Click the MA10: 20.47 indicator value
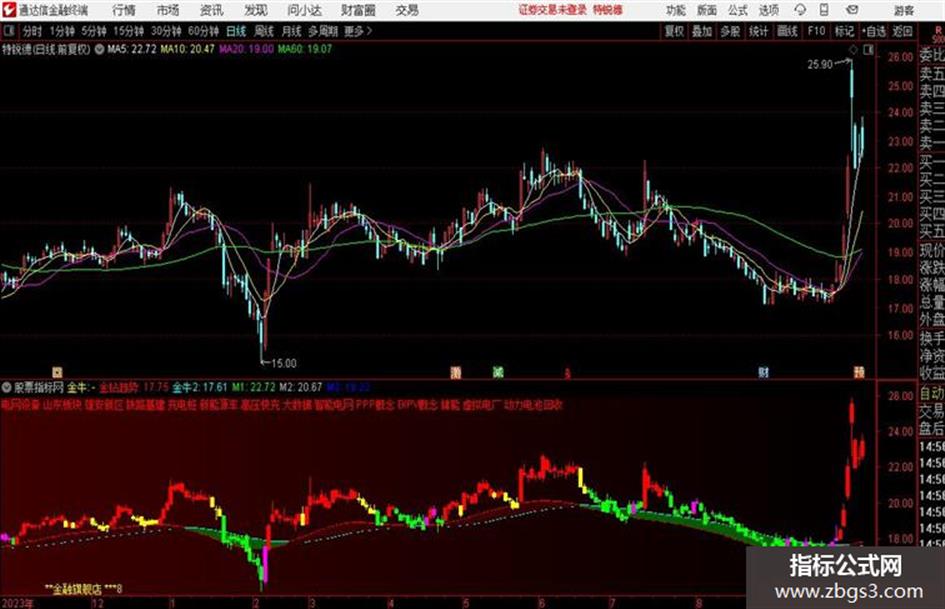The width and height of the screenshot is (945, 609). (x=187, y=49)
